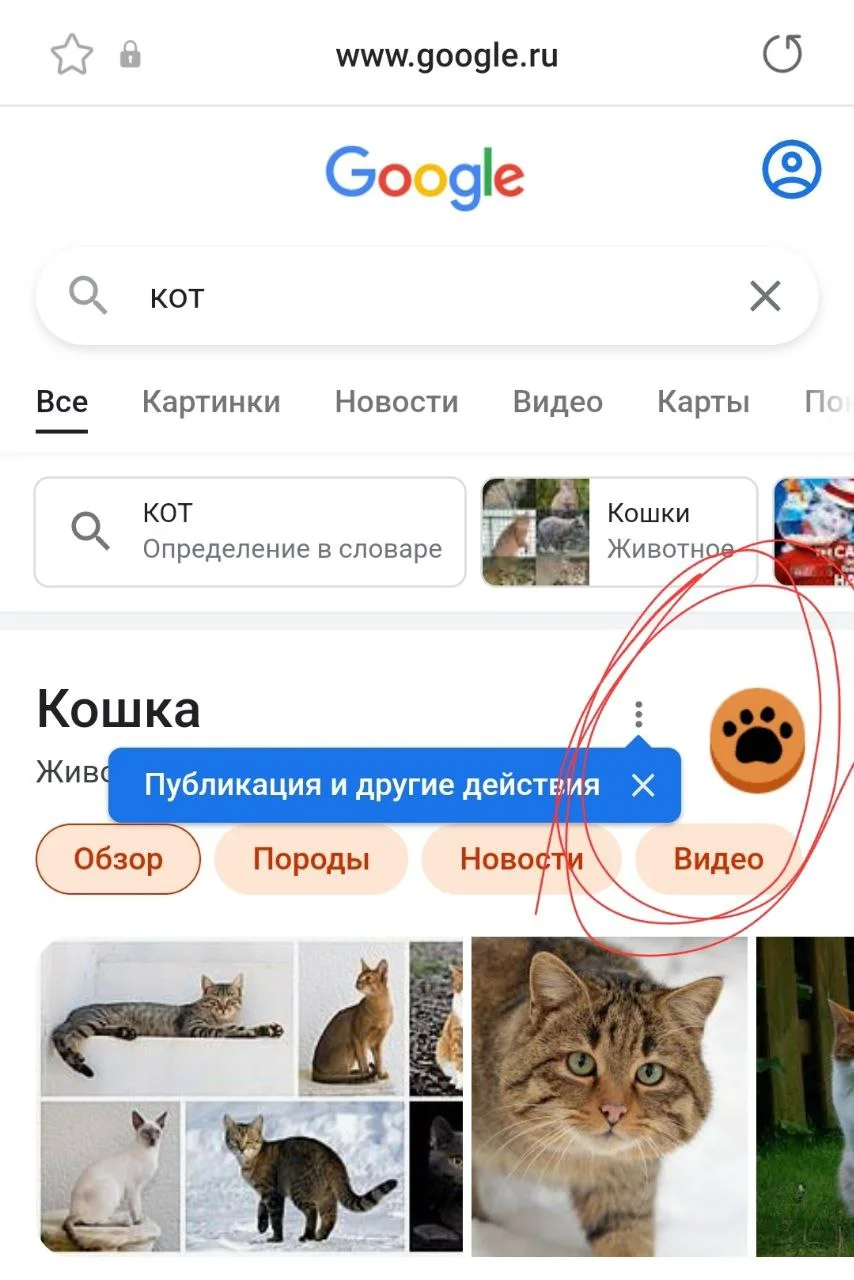
Task: Open the three-dot menu beside Кошка
Action: [x=639, y=714]
